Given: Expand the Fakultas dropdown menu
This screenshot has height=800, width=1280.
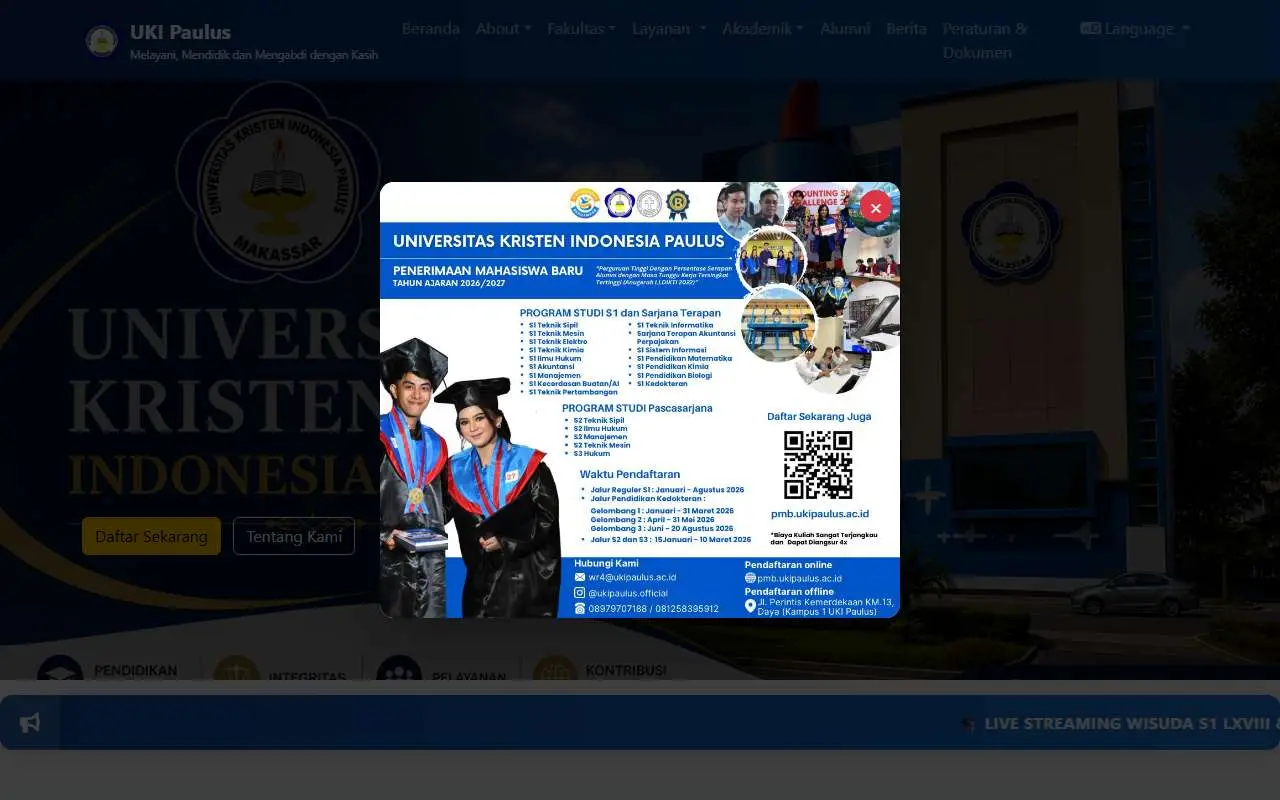Looking at the screenshot, I should coord(581,29).
